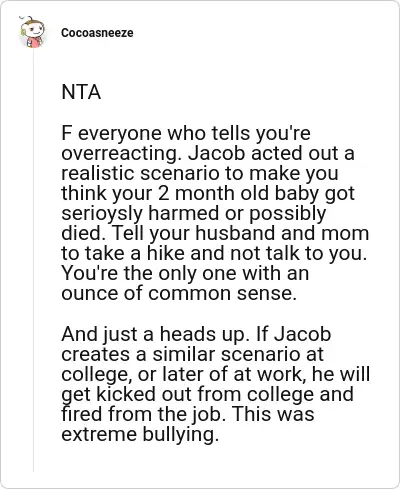
Task: Click the phrase "realistic scenario"
Action: pos(147,173)
